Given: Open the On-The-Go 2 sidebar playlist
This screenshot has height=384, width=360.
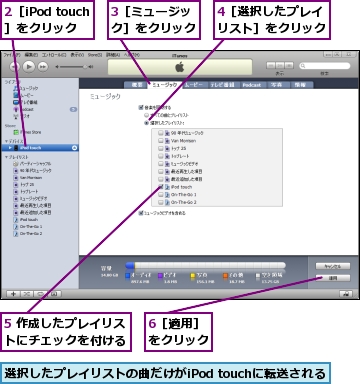Looking at the screenshot, I should (x=28, y=234).
